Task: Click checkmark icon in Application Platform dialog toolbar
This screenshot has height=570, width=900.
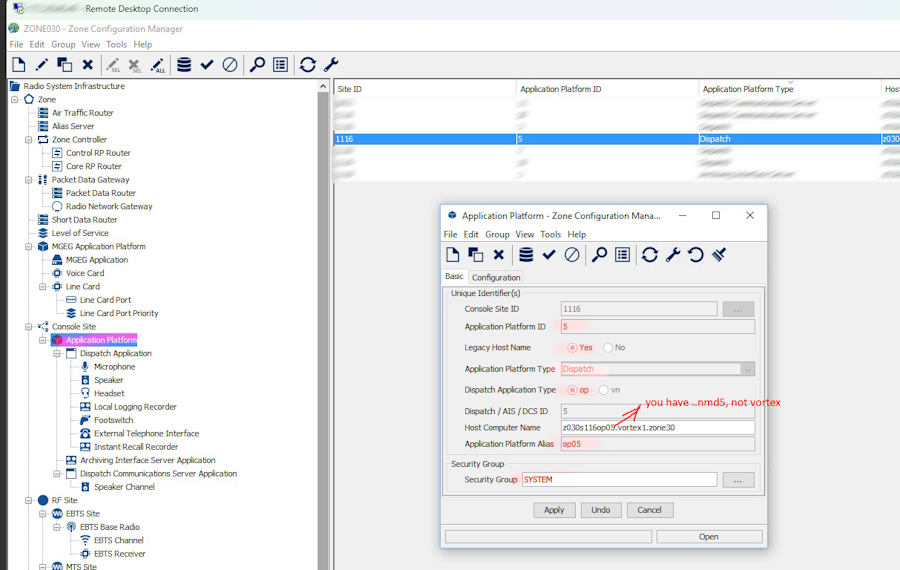Action: click(x=549, y=255)
